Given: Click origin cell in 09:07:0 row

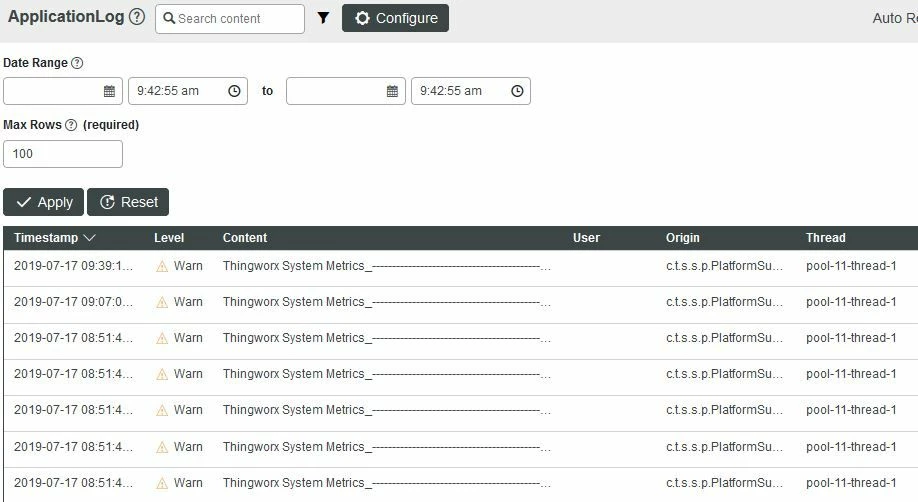Looking at the screenshot, I should (x=724, y=302).
